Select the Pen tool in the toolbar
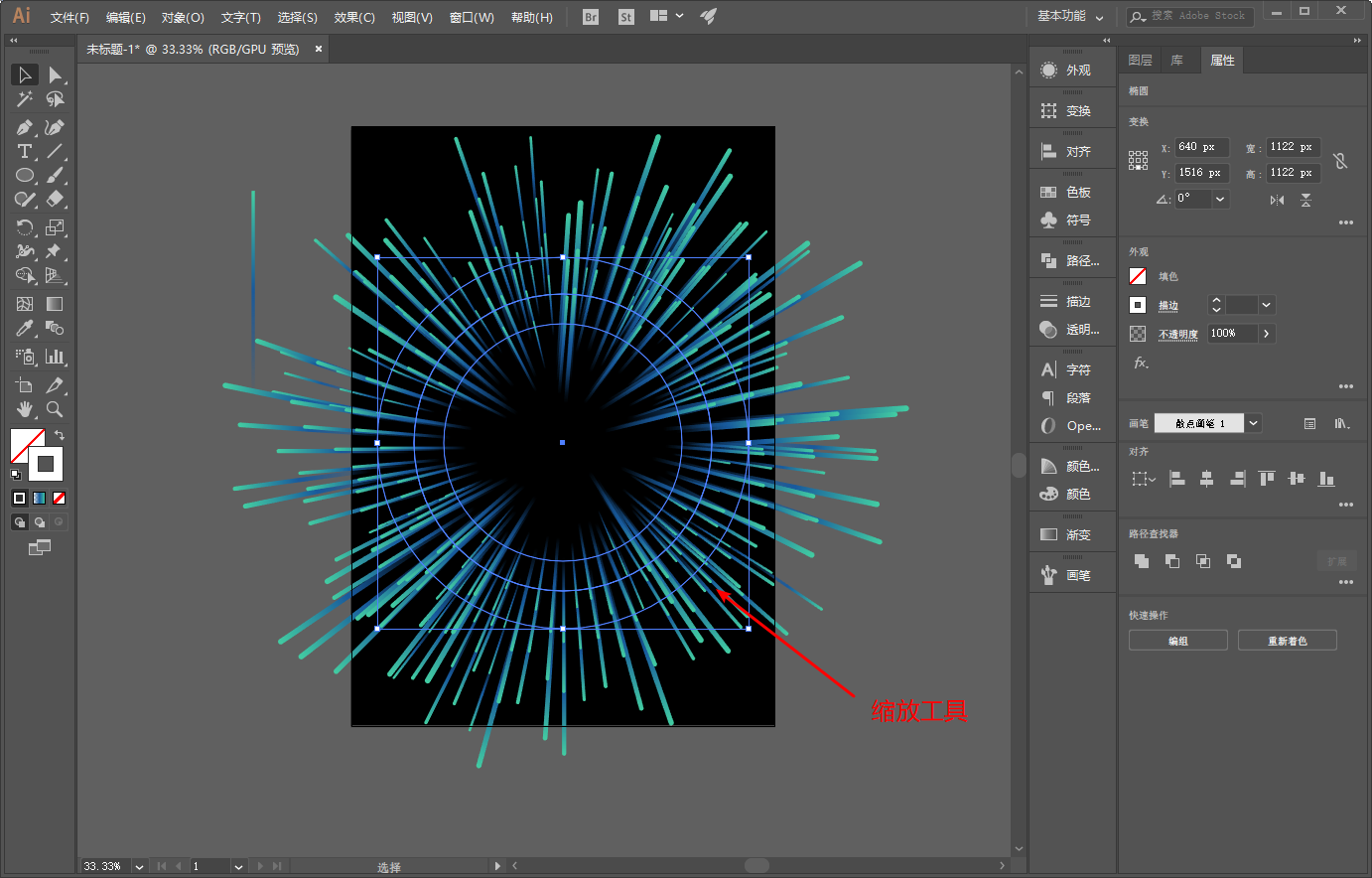Image resolution: width=1372 pixels, height=878 pixels. (x=24, y=127)
